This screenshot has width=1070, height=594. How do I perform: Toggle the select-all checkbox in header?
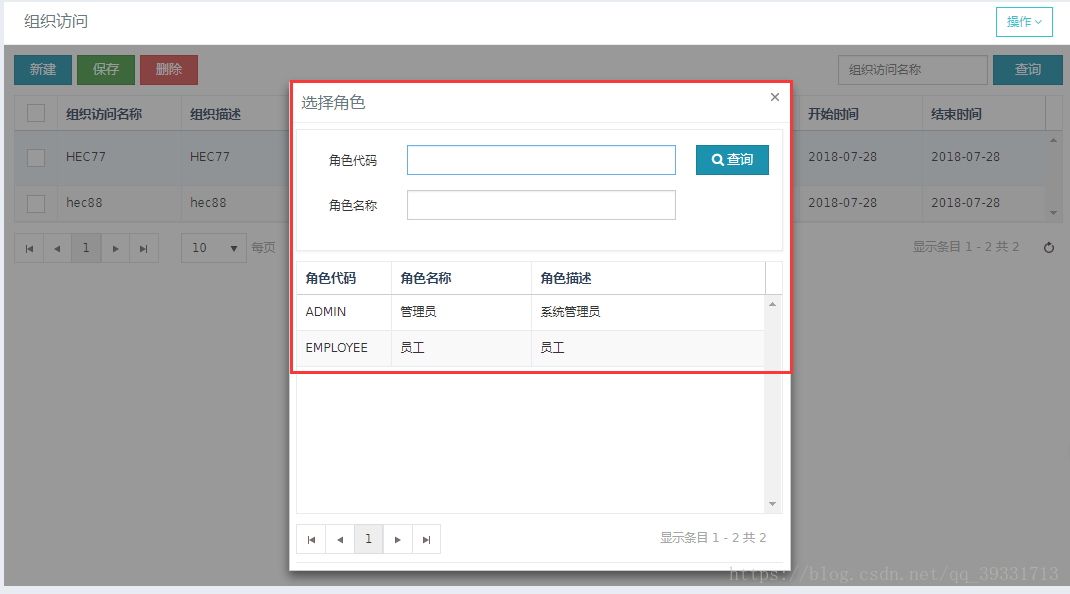pos(36,113)
